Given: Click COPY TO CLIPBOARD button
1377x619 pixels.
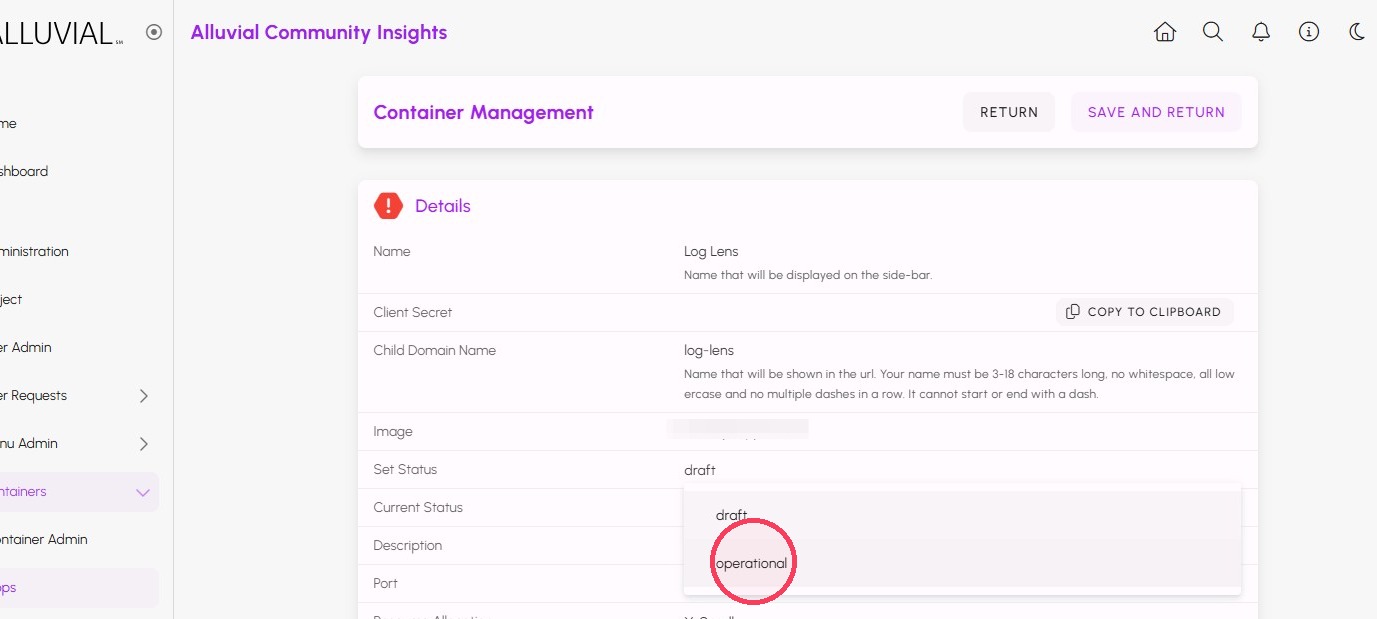Looking at the screenshot, I should [x=1145, y=312].
